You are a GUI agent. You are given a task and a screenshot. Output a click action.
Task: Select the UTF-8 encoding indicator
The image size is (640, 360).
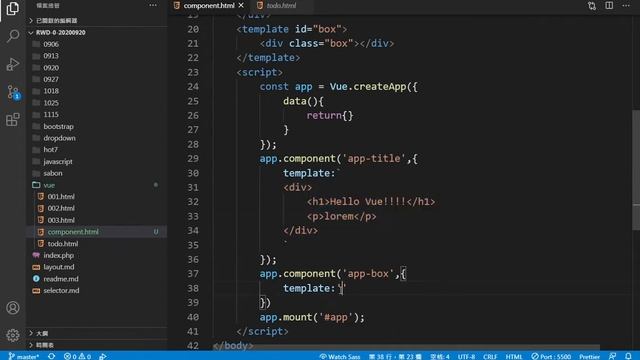coord(466,356)
